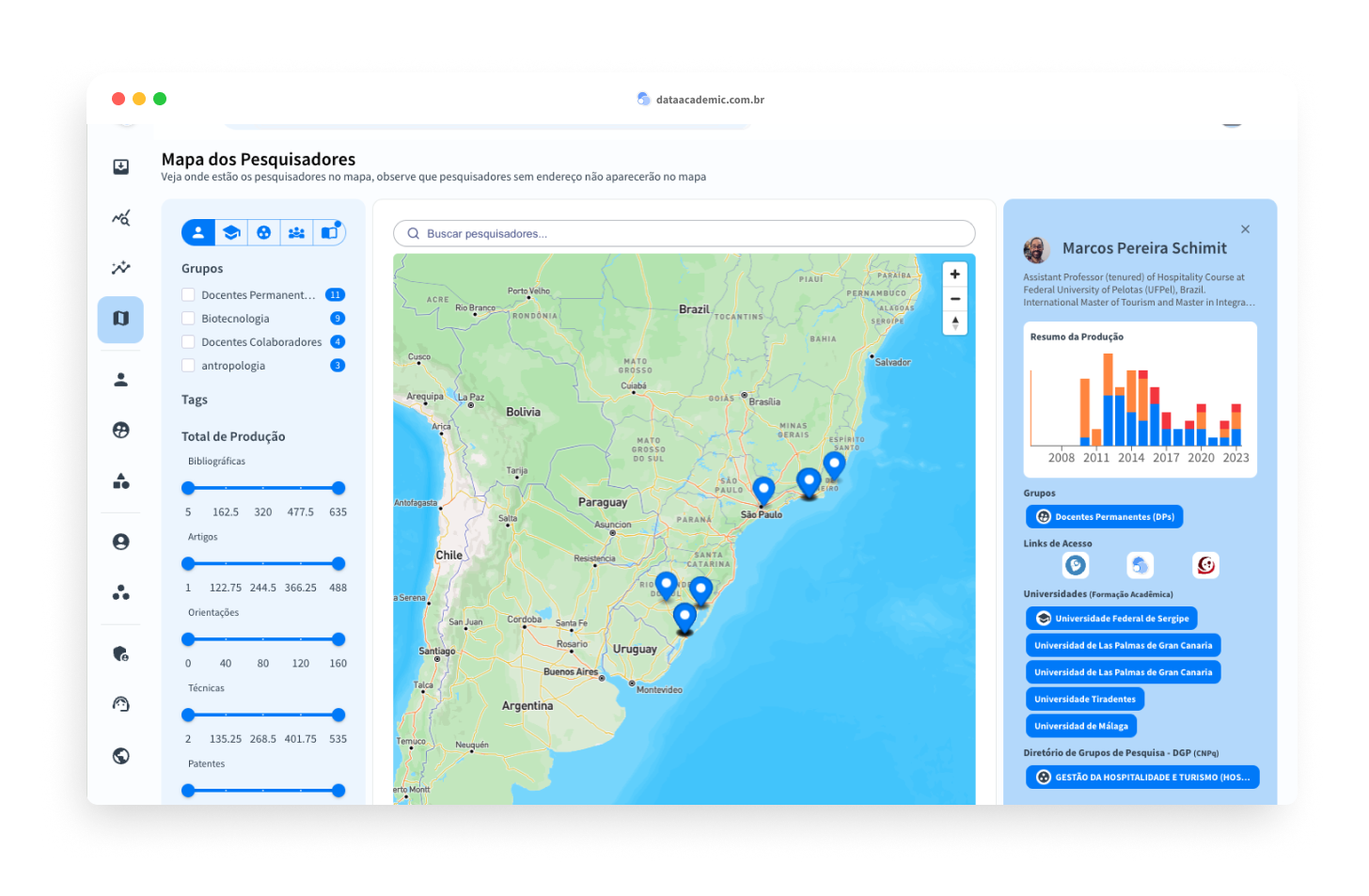Click the Patentes slider minimum handle
Viewport: 1369px width, 896px height.
pos(188,791)
